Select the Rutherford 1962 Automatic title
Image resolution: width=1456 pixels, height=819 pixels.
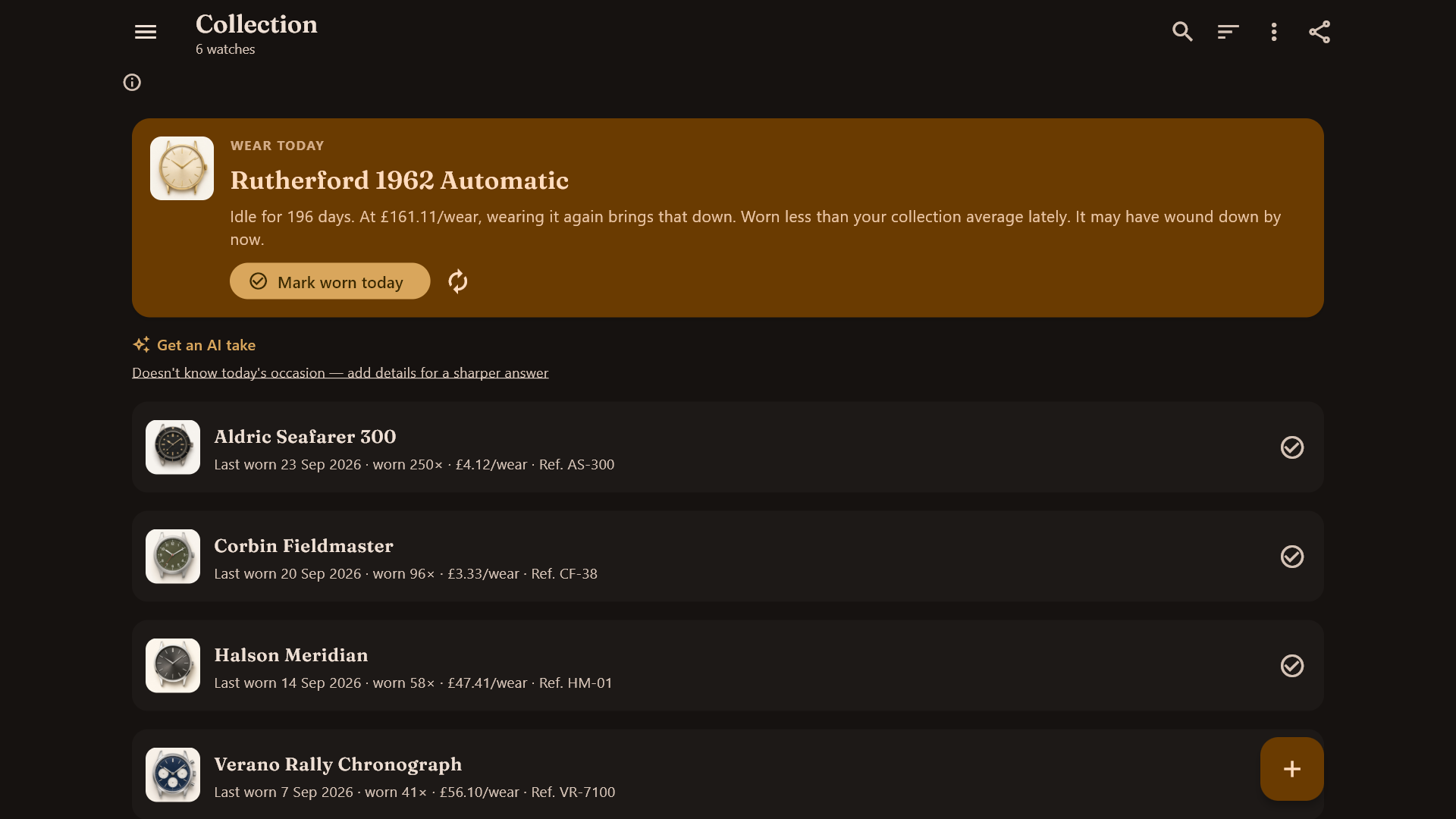400,180
